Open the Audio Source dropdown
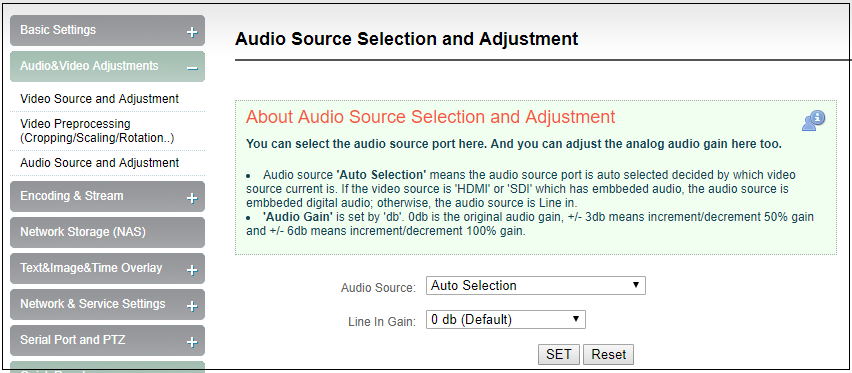Screen dimensions: 852x373 tap(536, 285)
